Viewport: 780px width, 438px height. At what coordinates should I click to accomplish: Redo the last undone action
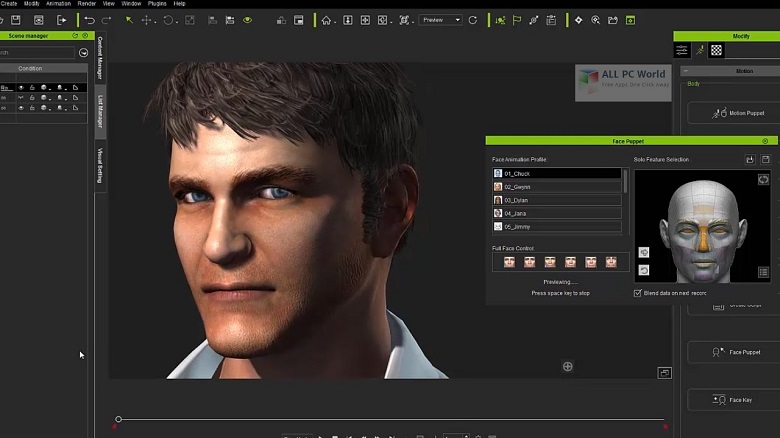coord(106,20)
